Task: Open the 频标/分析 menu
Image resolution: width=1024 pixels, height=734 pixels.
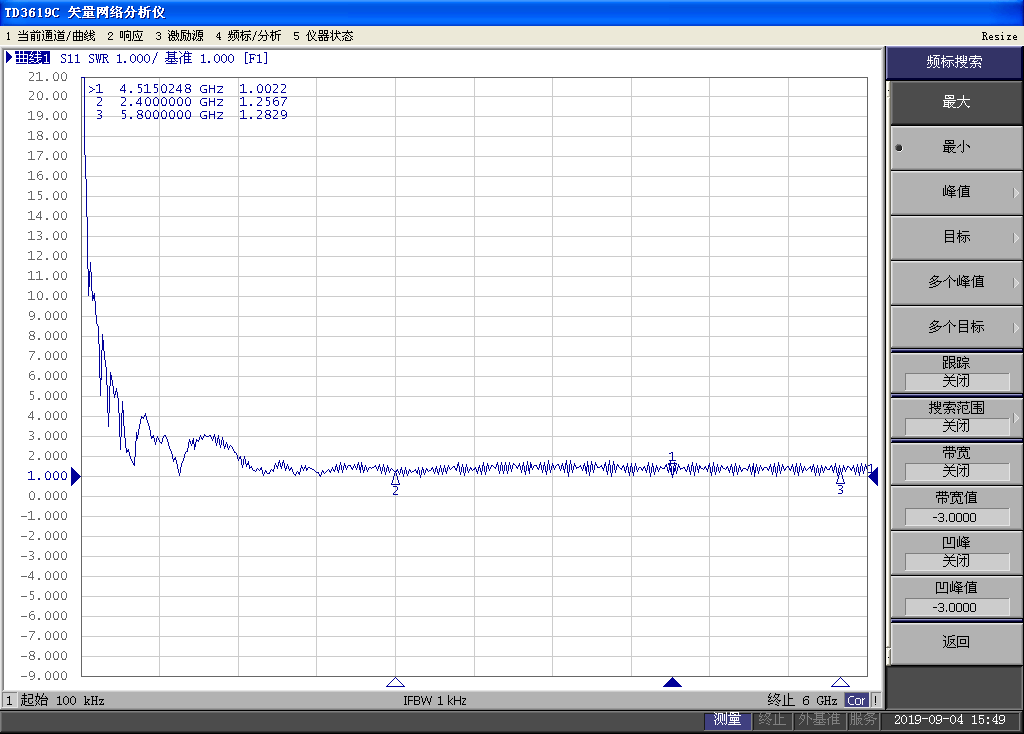Action: pyautogui.click(x=248, y=36)
